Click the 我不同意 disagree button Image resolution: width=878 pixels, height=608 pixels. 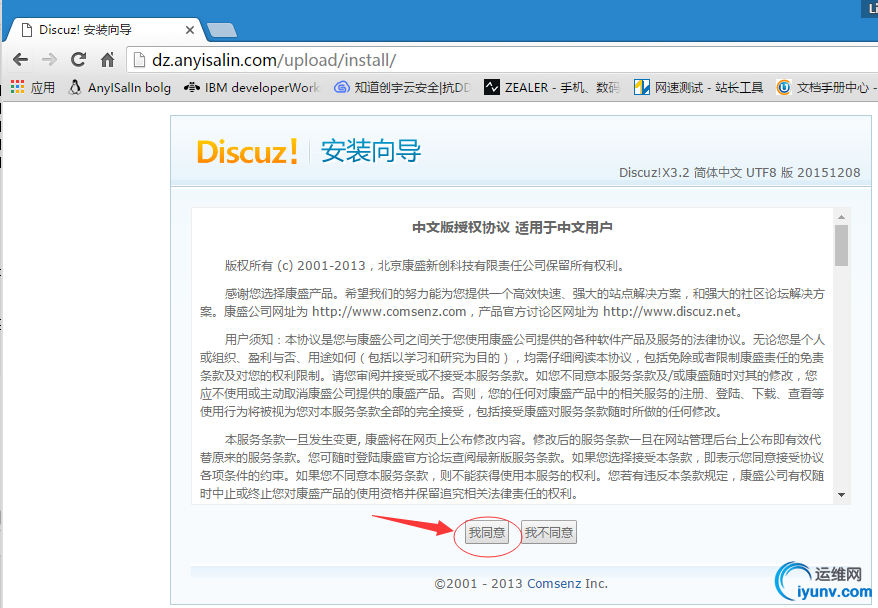[x=549, y=532]
